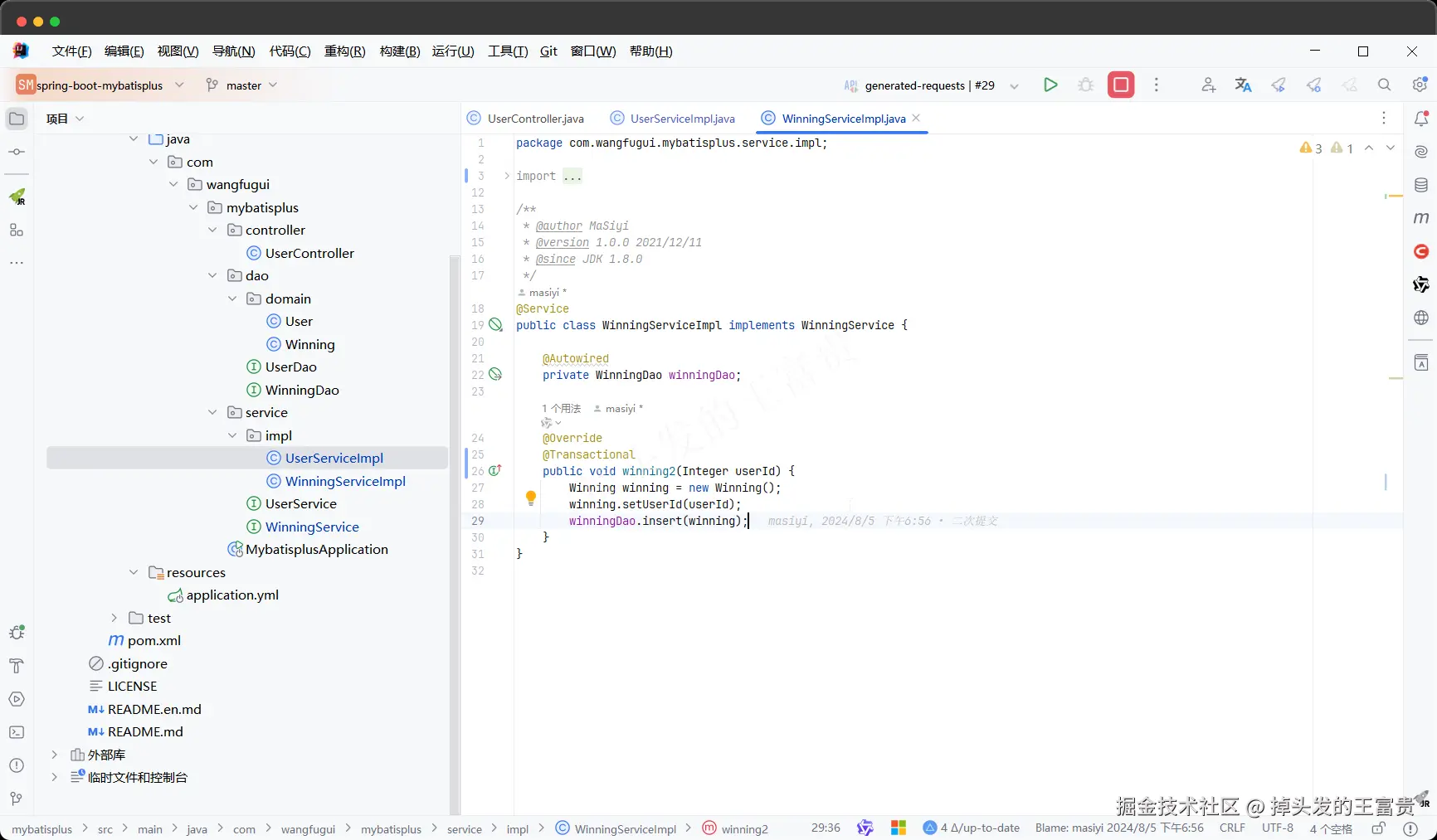Open the Terminal tool window icon

coord(17,732)
